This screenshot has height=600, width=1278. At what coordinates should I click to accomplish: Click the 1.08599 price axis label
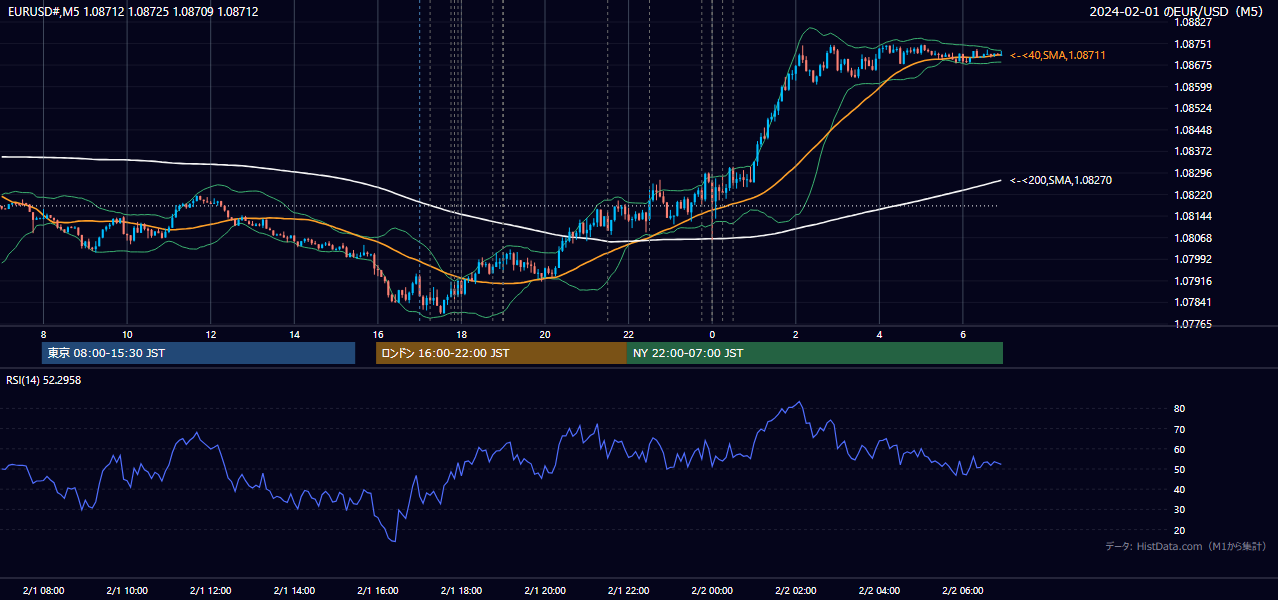(1194, 87)
